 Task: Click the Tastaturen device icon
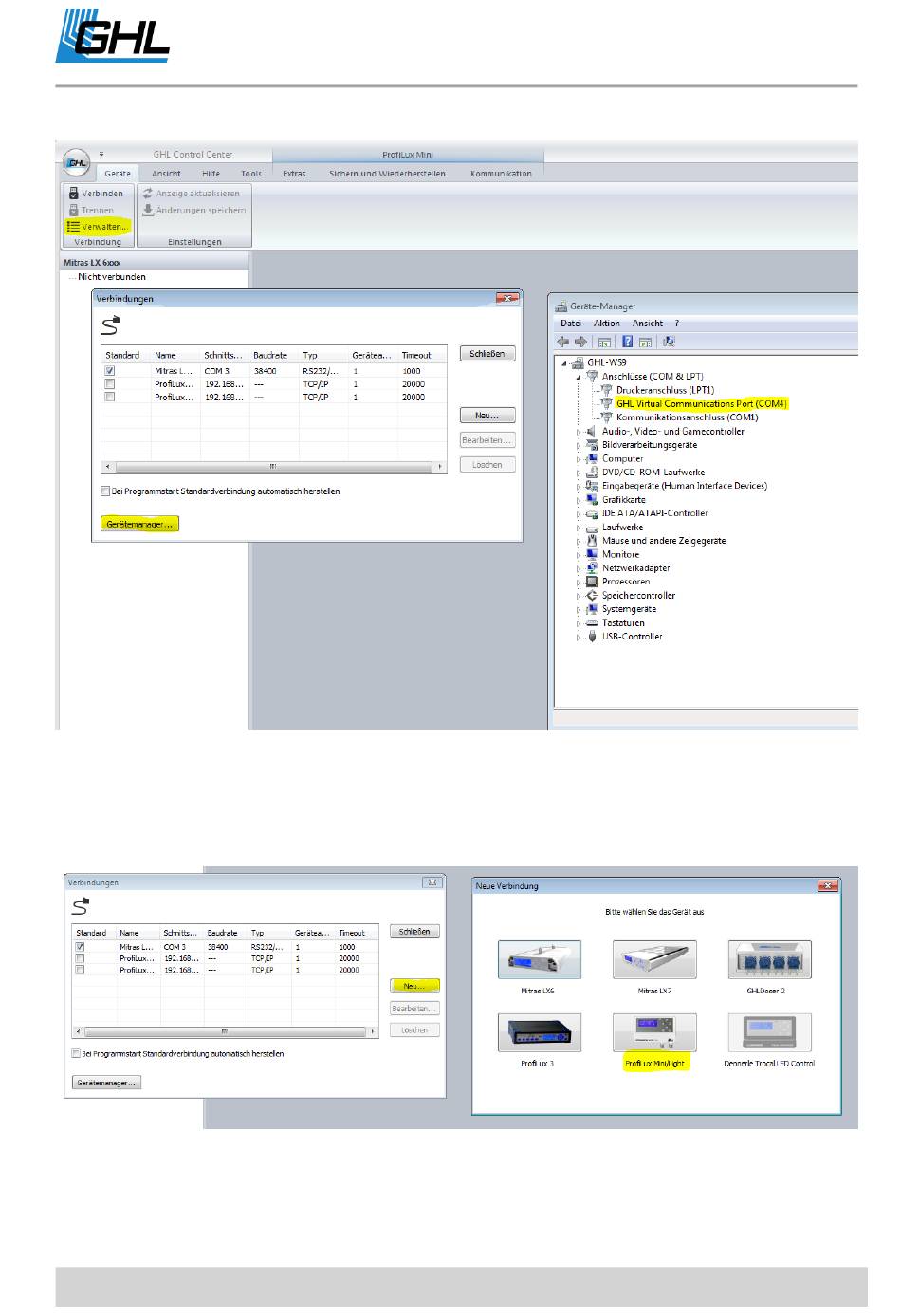(x=593, y=623)
